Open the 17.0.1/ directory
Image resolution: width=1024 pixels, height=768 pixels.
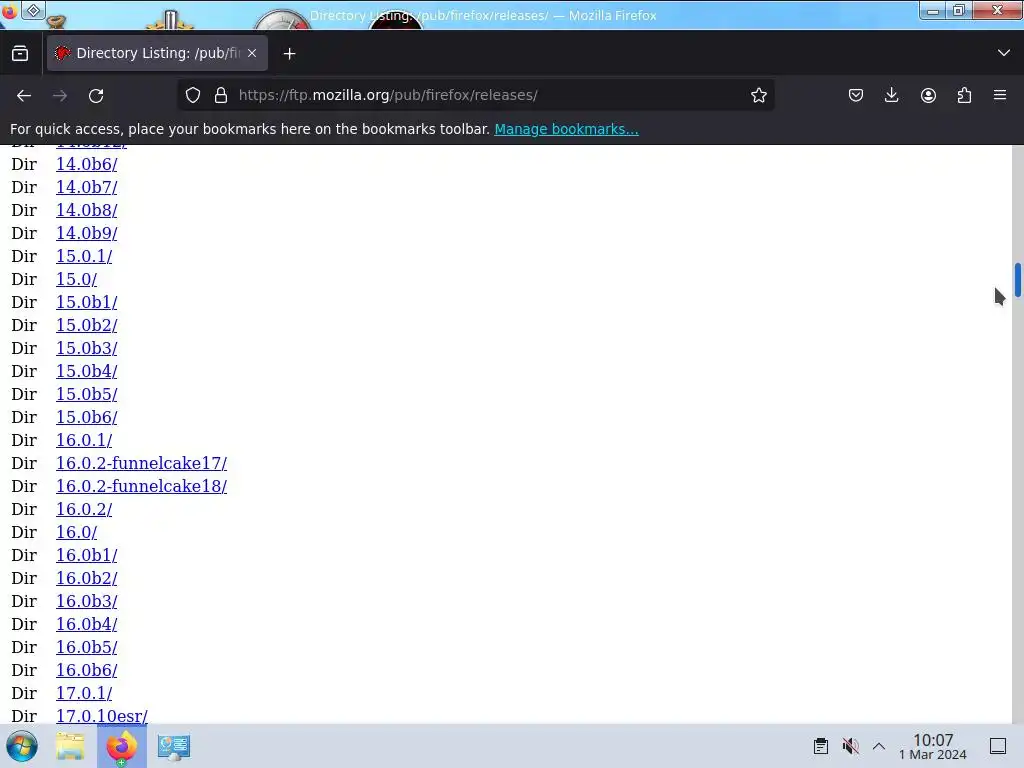pyautogui.click(x=84, y=694)
